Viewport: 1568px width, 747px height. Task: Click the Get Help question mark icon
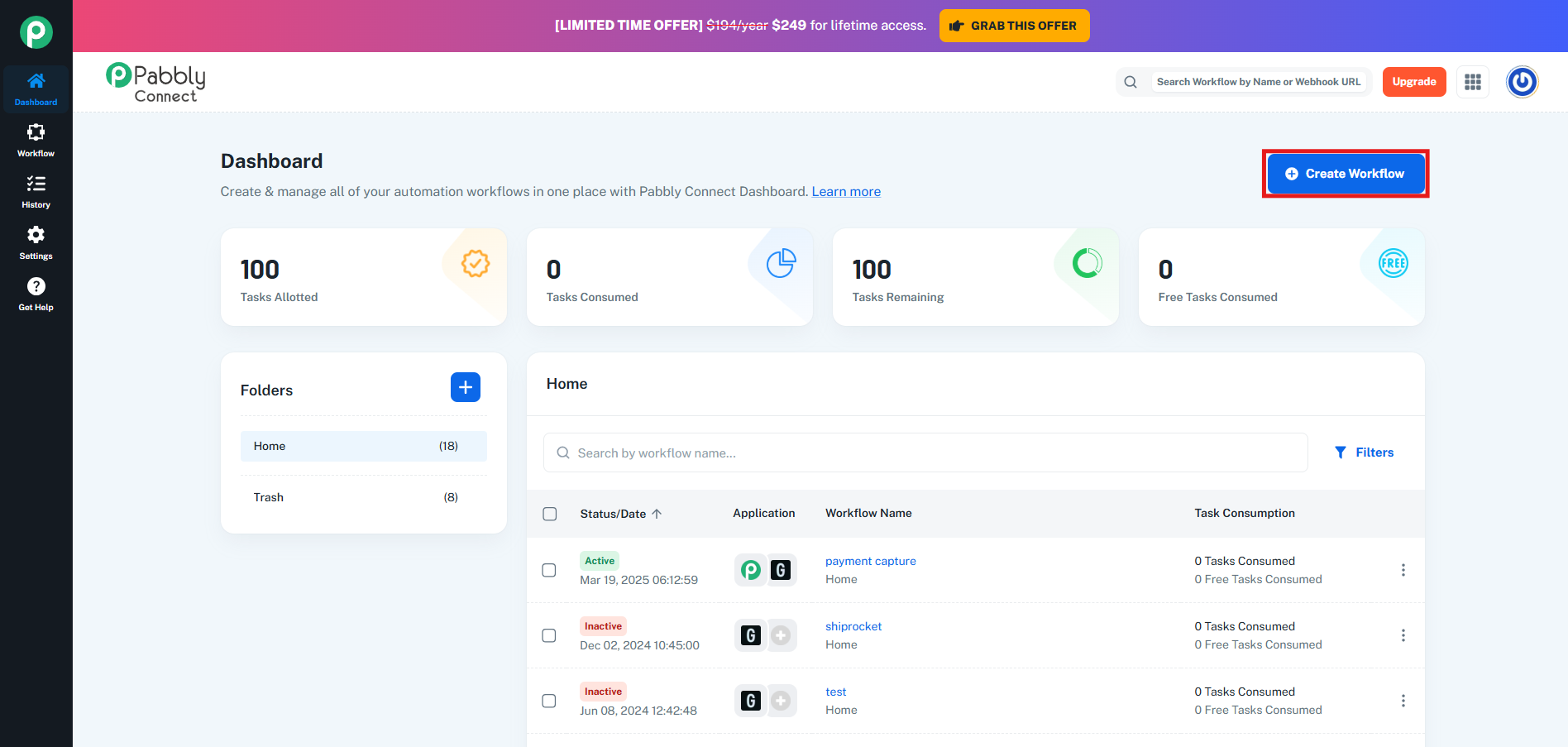36,287
